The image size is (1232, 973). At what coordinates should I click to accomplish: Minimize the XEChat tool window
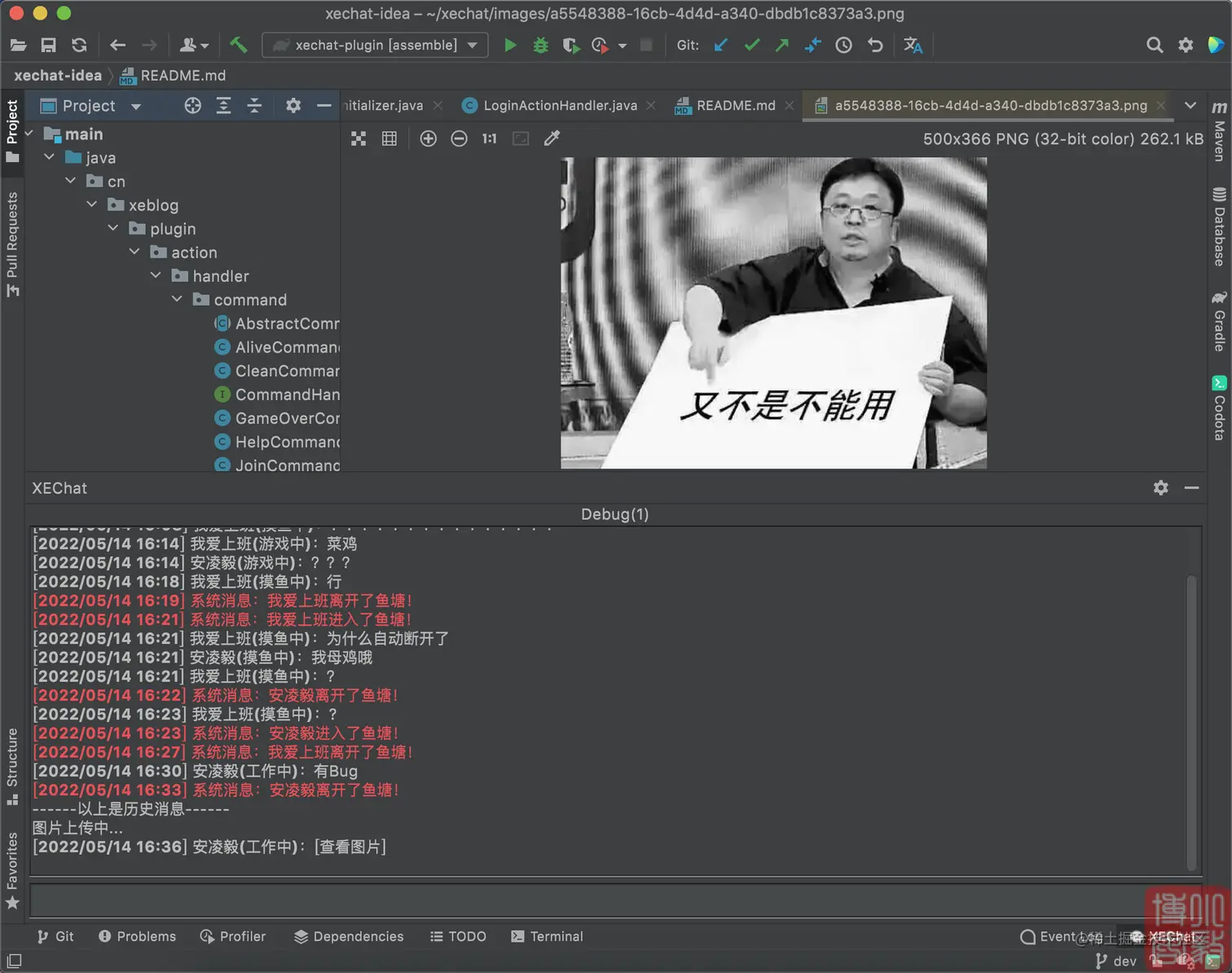point(1191,487)
